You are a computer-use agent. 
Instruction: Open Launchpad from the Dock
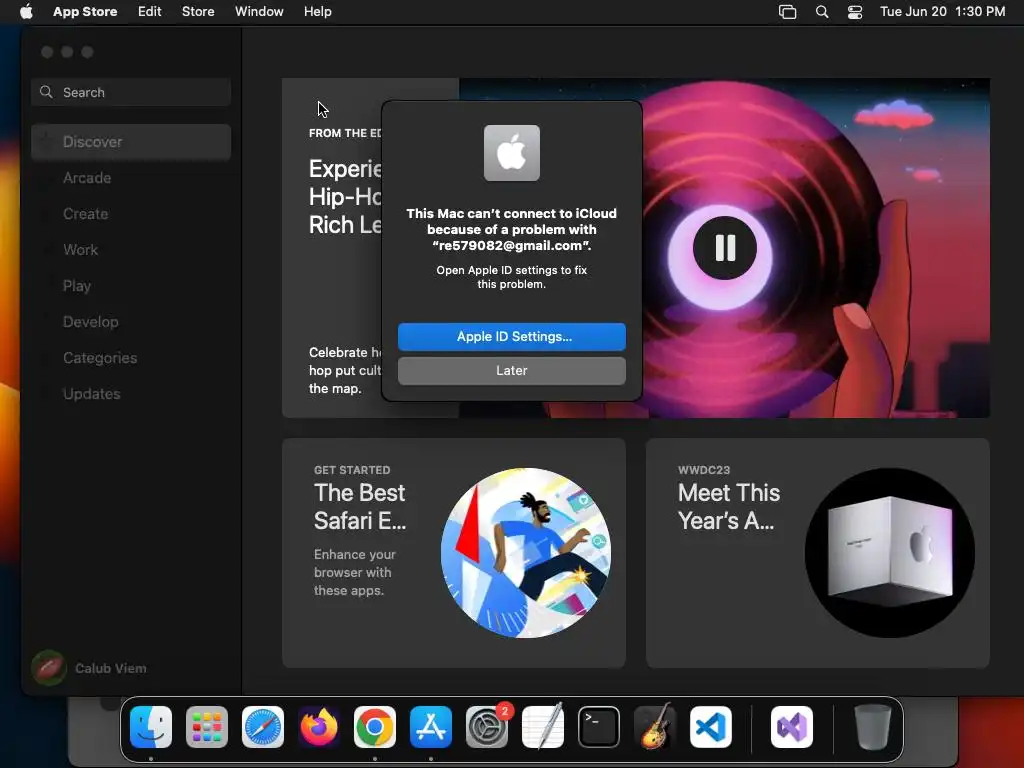tap(207, 727)
